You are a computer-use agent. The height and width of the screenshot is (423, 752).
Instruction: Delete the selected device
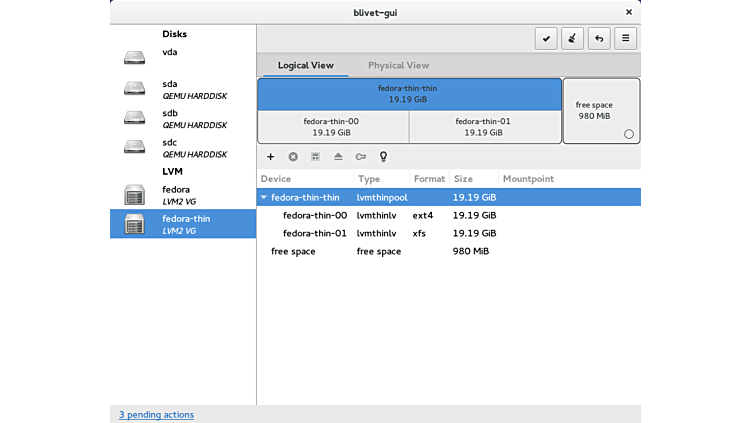pos(293,157)
